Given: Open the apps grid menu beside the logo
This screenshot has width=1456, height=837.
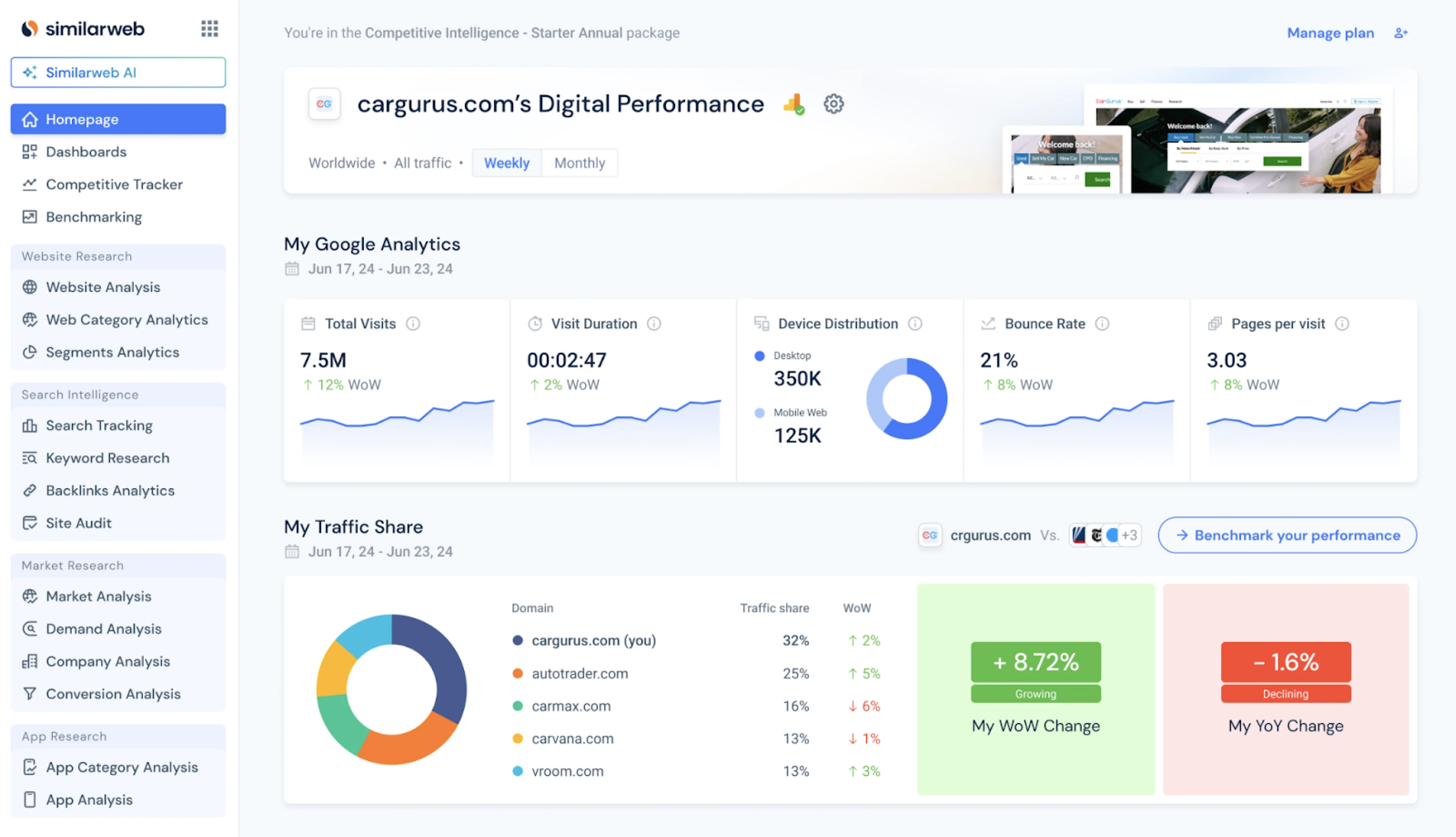Looking at the screenshot, I should pyautogui.click(x=209, y=28).
